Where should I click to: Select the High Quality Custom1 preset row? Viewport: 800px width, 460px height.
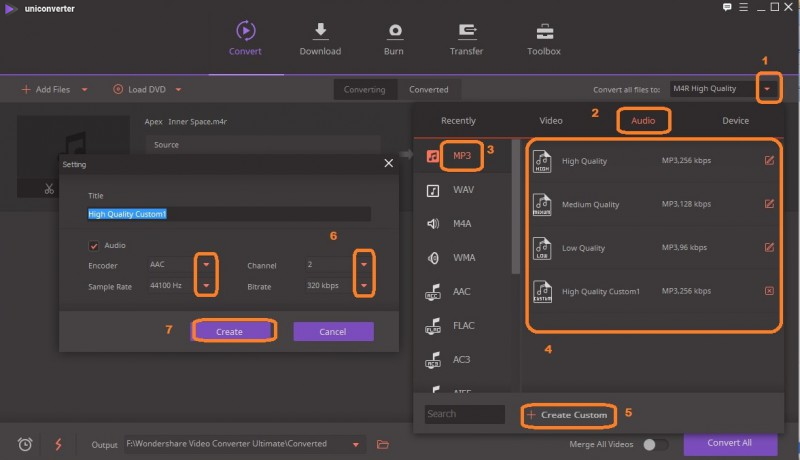click(x=654, y=291)
